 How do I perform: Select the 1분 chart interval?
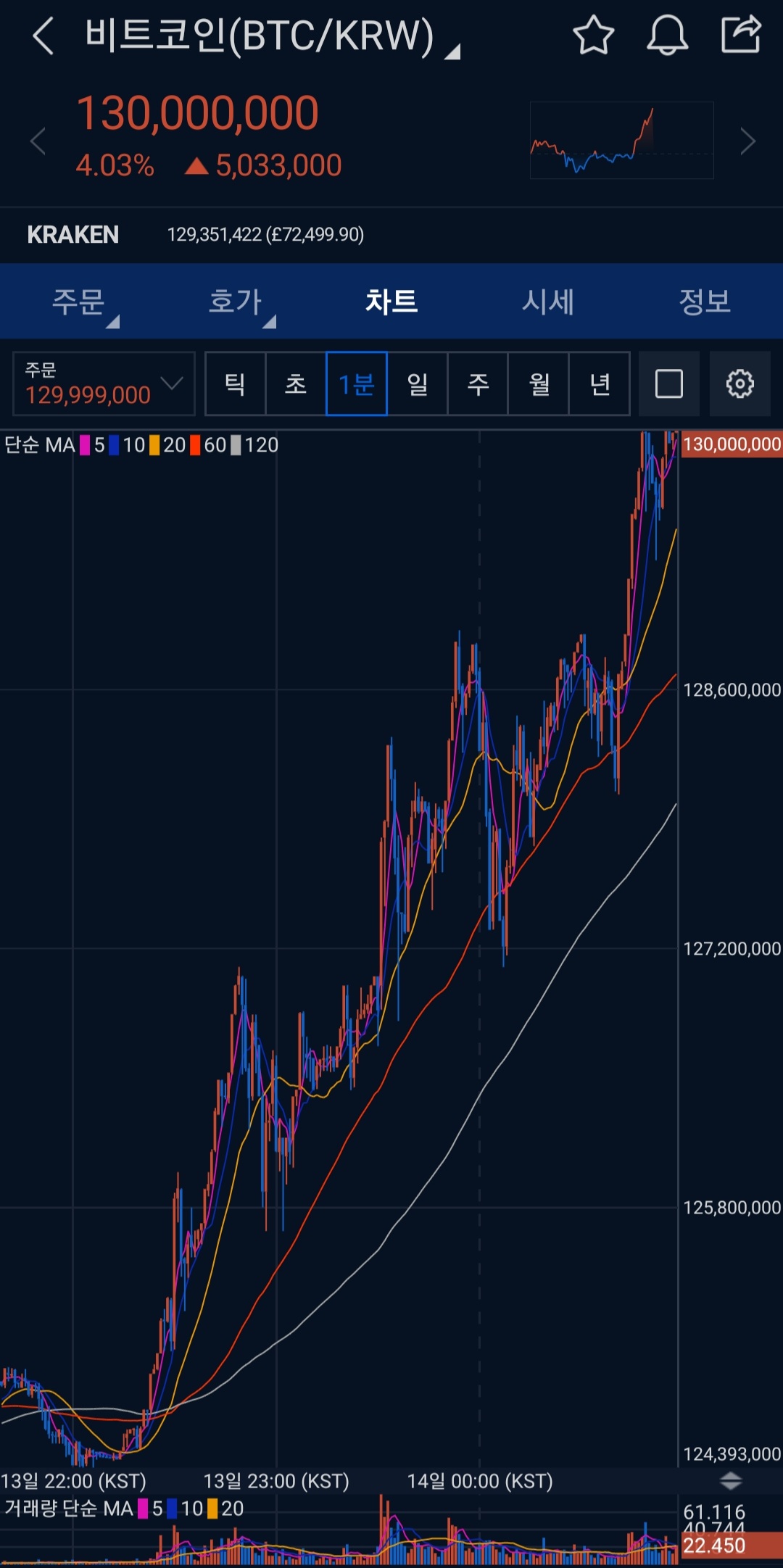(x=356, y=383)
